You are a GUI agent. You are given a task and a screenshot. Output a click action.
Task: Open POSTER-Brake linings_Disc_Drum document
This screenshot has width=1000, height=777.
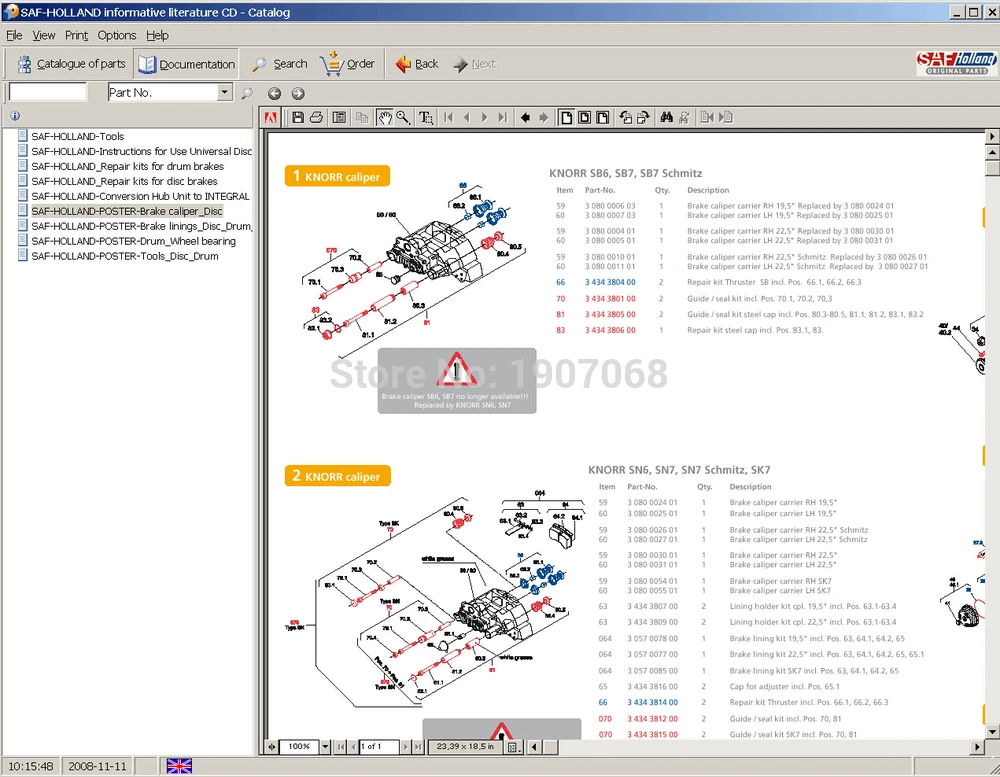[x=142, y=226]
